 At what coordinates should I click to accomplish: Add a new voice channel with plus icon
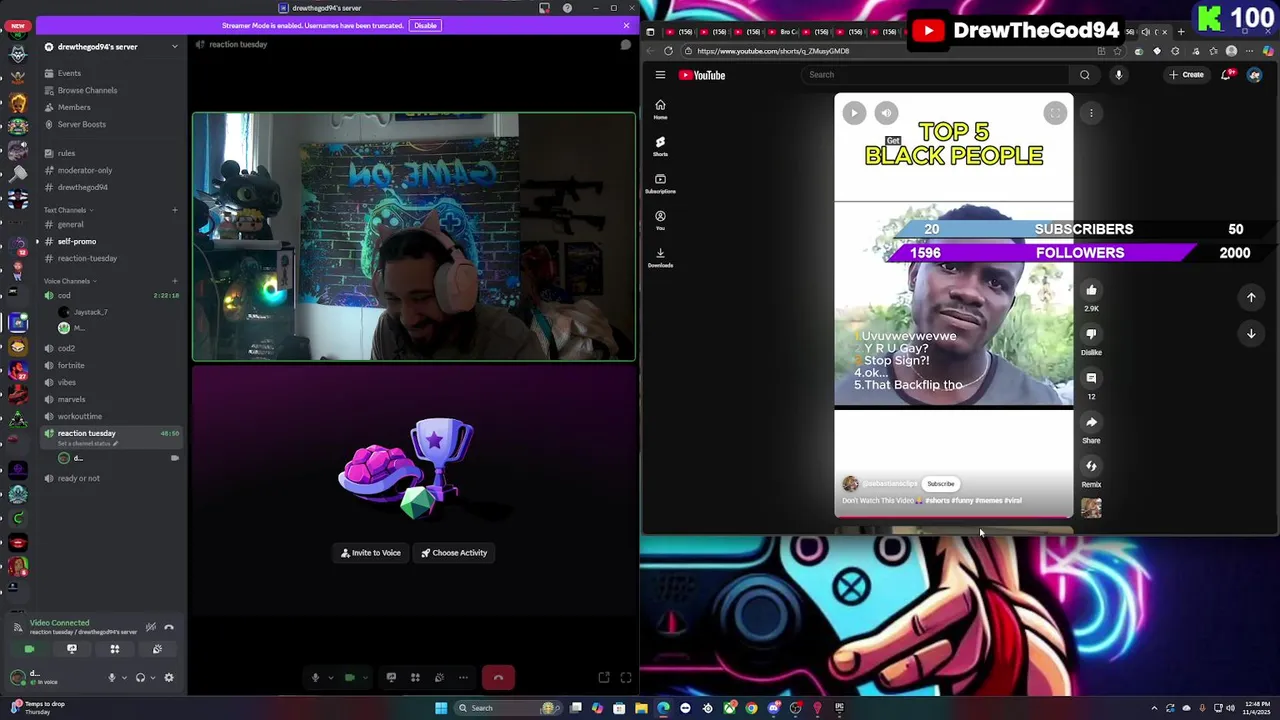[x=175, y=281]
